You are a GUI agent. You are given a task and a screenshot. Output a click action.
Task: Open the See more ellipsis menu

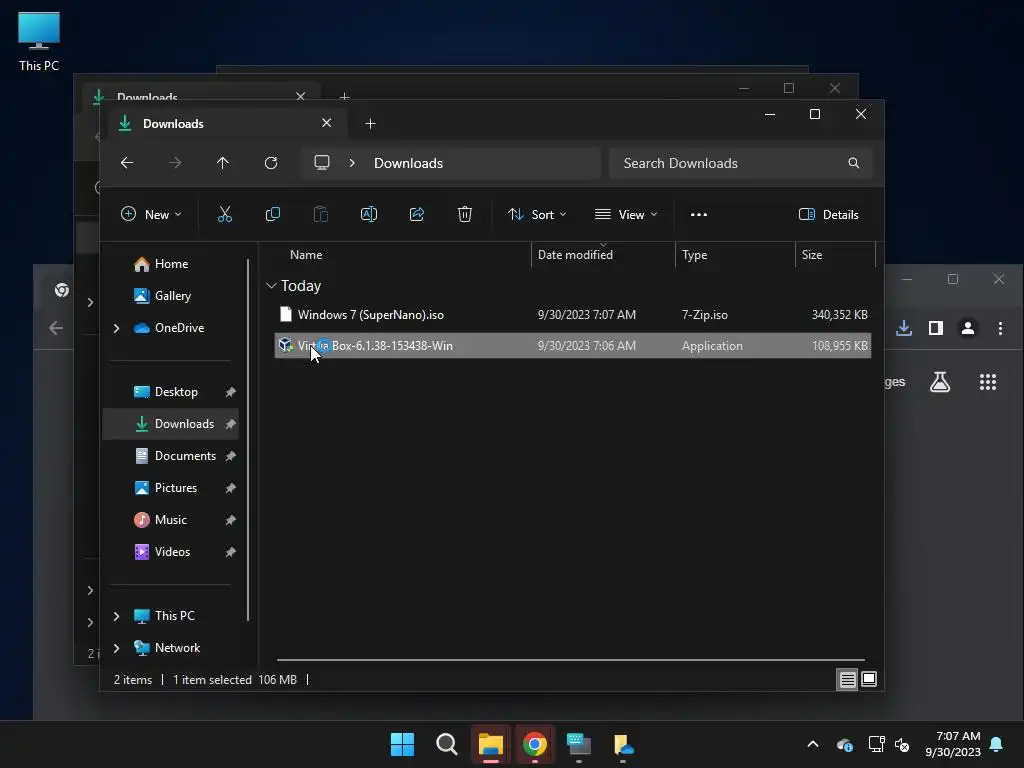click(699, 214)
